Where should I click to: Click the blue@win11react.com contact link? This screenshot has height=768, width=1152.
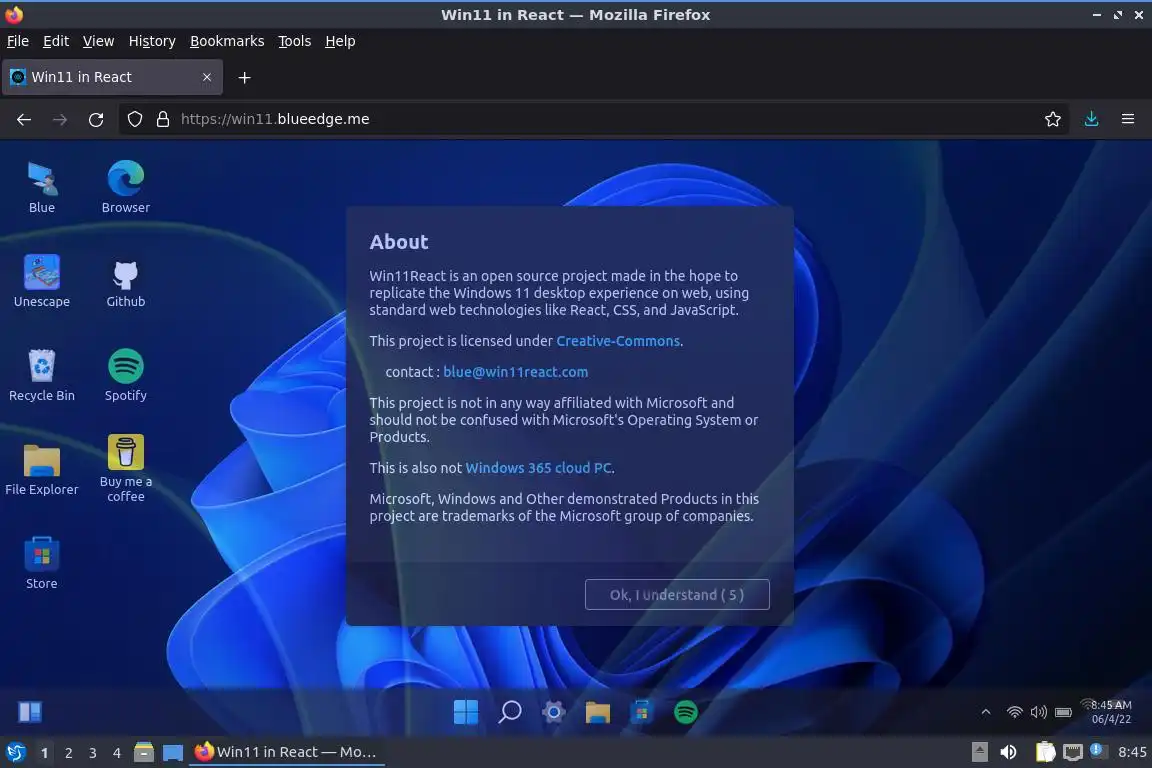click(515, 372)
